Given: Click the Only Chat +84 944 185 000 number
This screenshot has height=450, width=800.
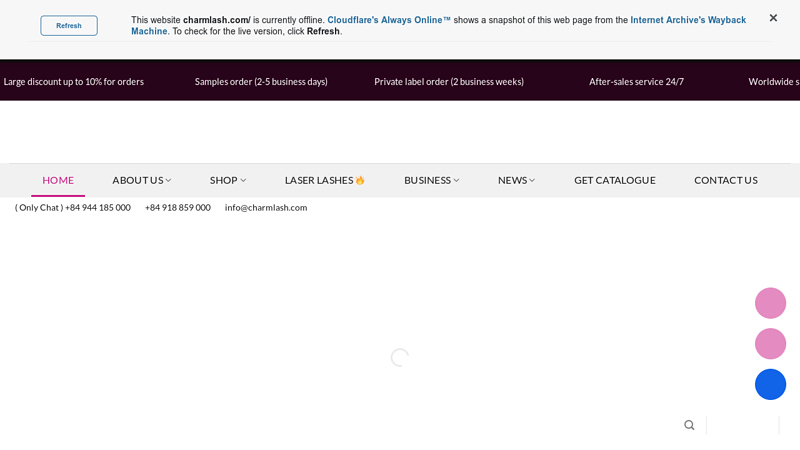Looking at the screenshot, I should pos(72,208).
